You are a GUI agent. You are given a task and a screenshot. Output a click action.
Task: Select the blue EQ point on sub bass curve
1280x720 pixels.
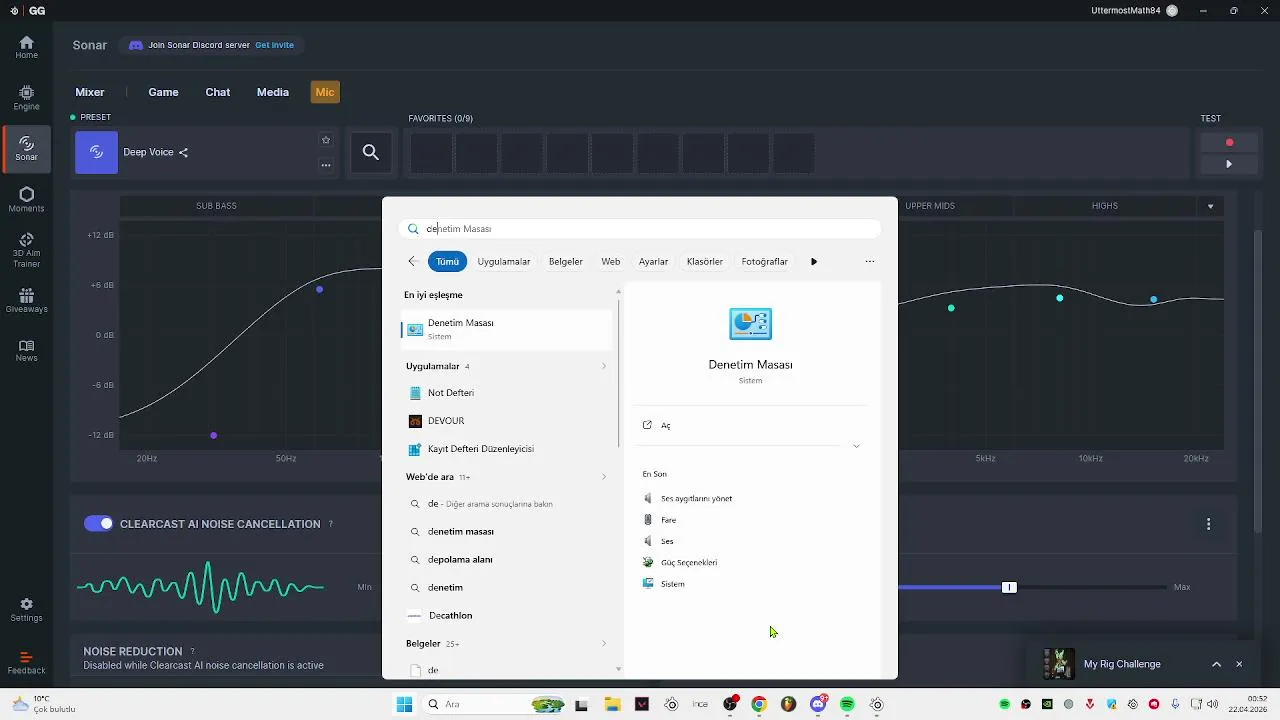319,289
